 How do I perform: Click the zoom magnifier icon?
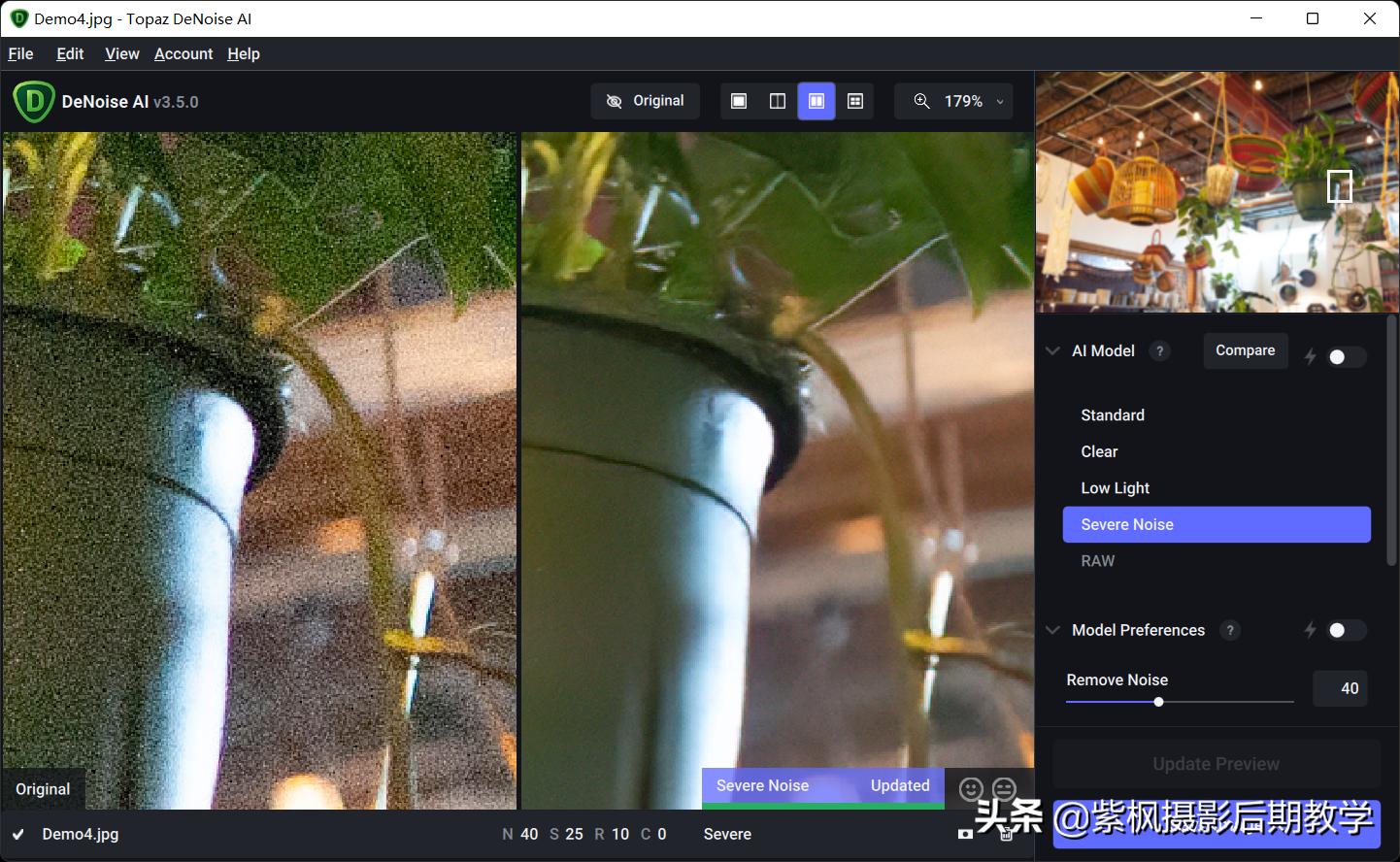[920, 100]
